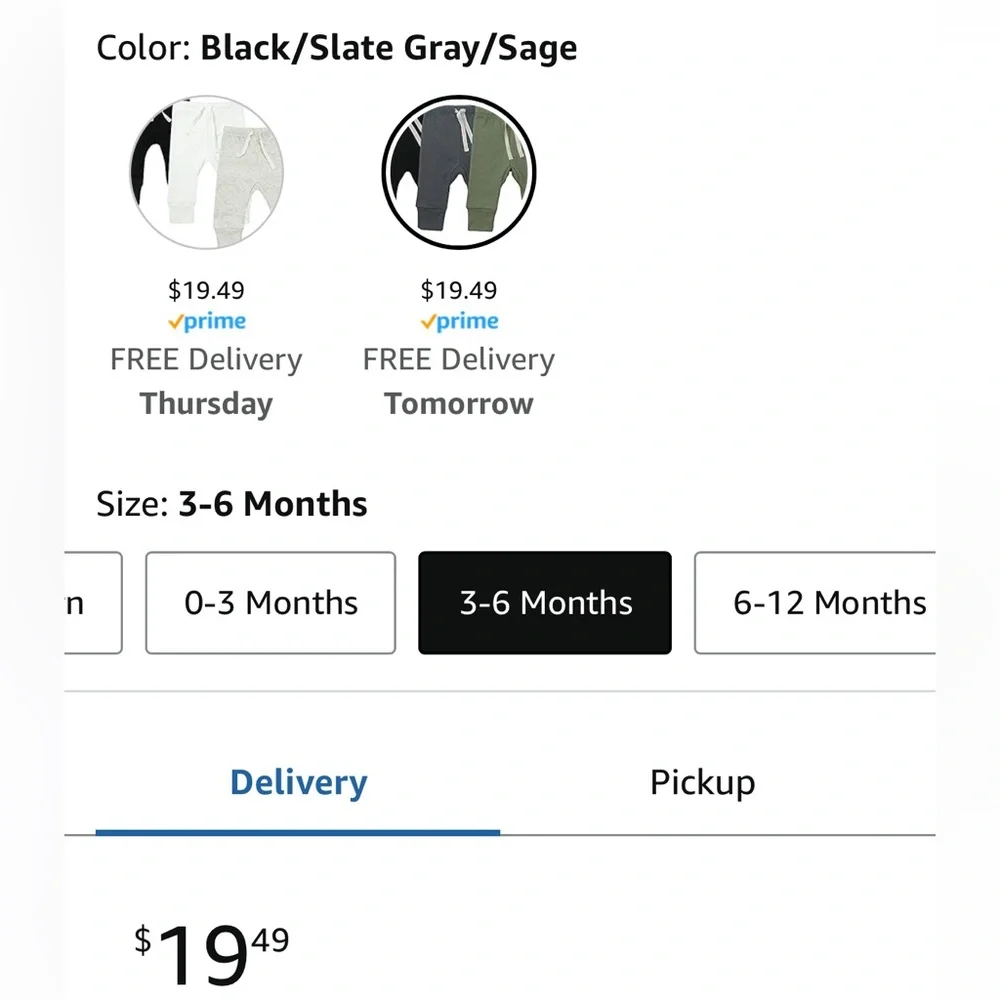Select the Black/Slate Gray/Sage color swatch

coord(459,170)
